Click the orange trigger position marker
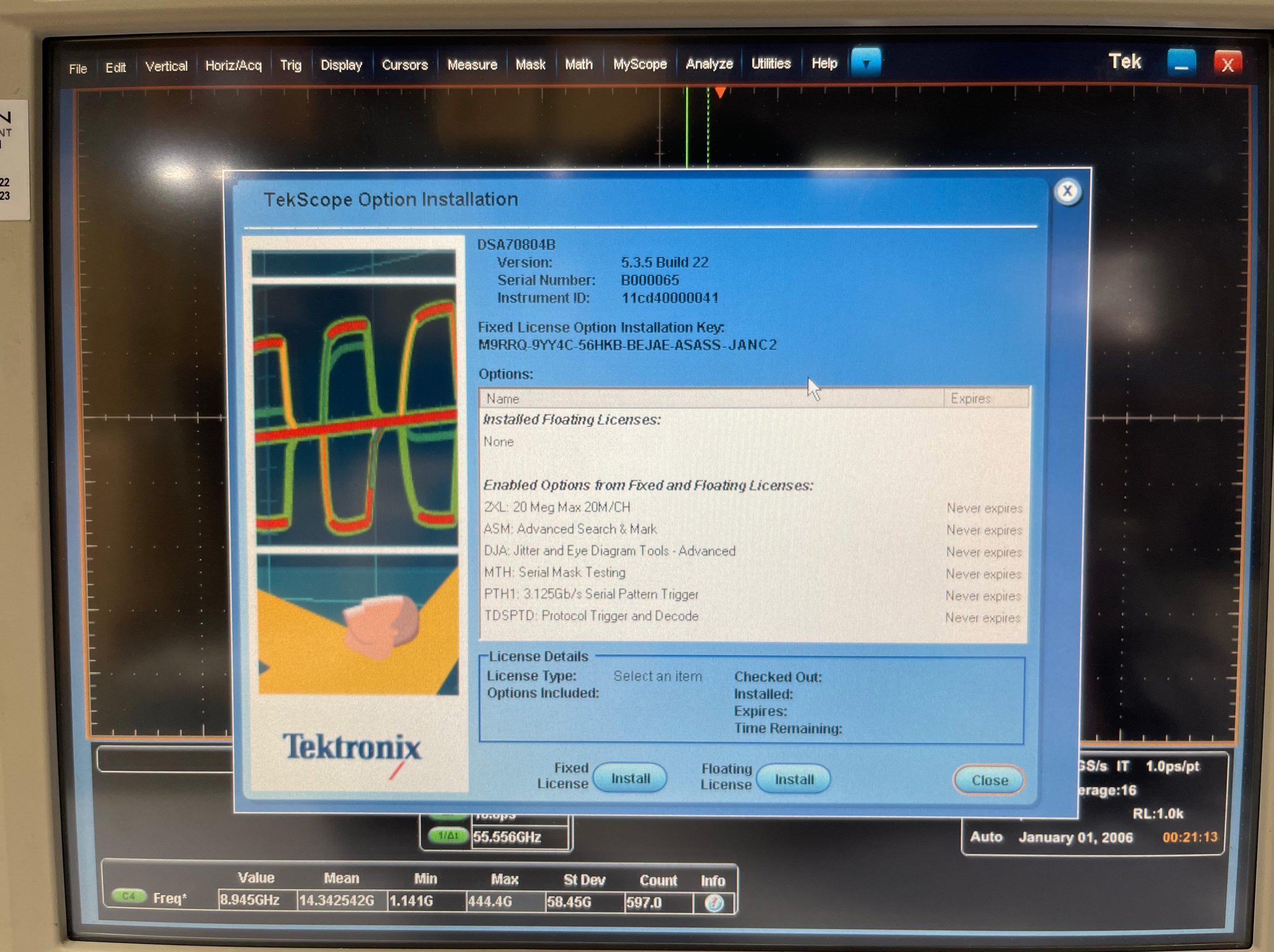 [x=719, y=92]
